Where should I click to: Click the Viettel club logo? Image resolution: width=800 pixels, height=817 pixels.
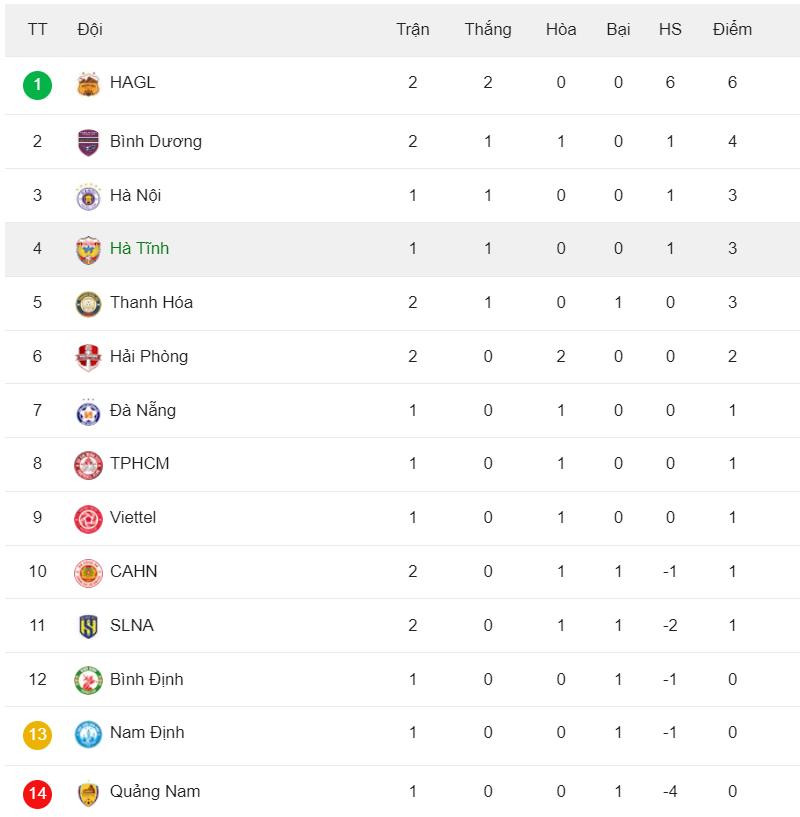pos(89,518)
